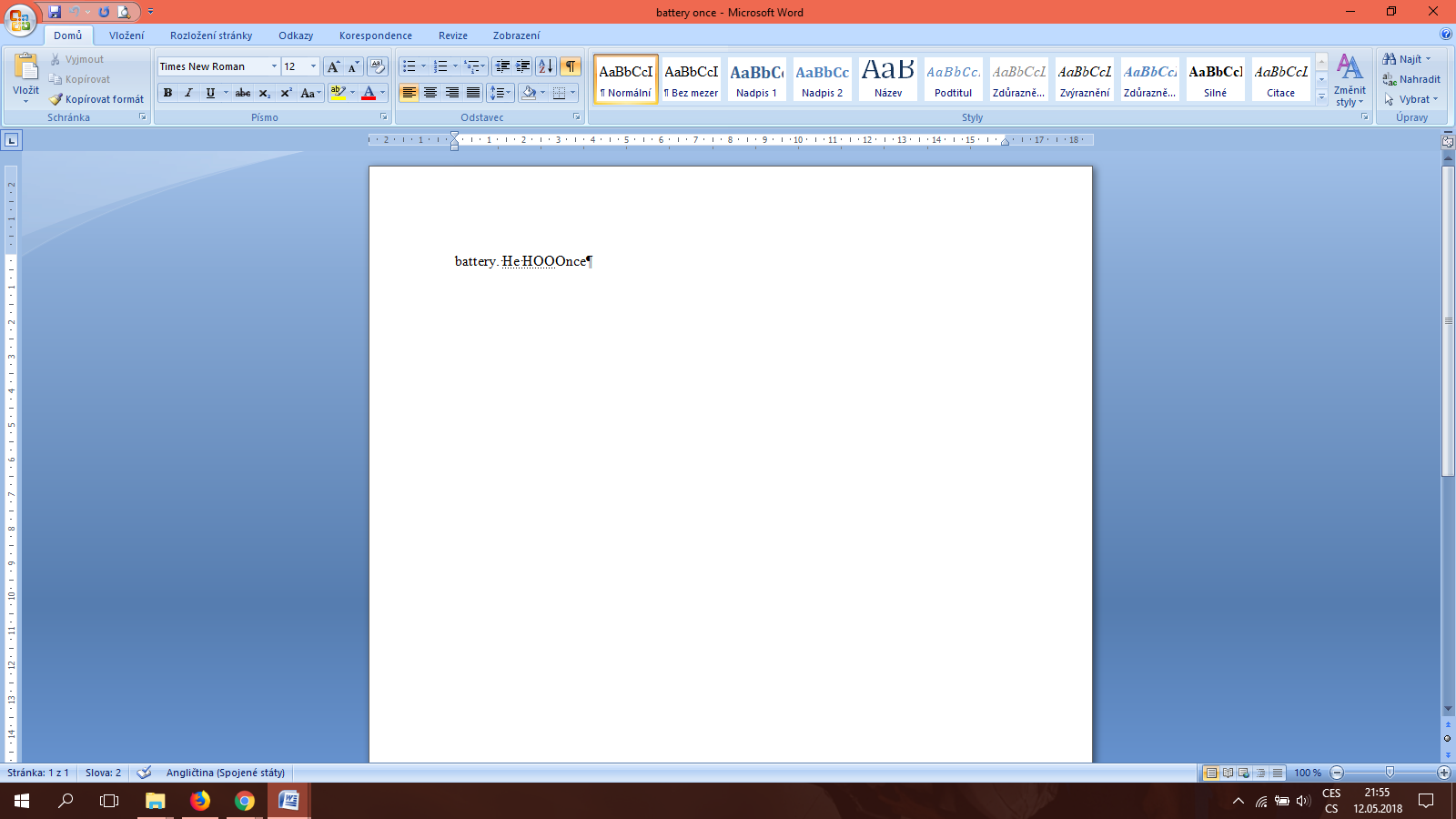Open print preview from Quick Access Toolbar
The image size is (1456, 819).
click(x=124, y=12)
